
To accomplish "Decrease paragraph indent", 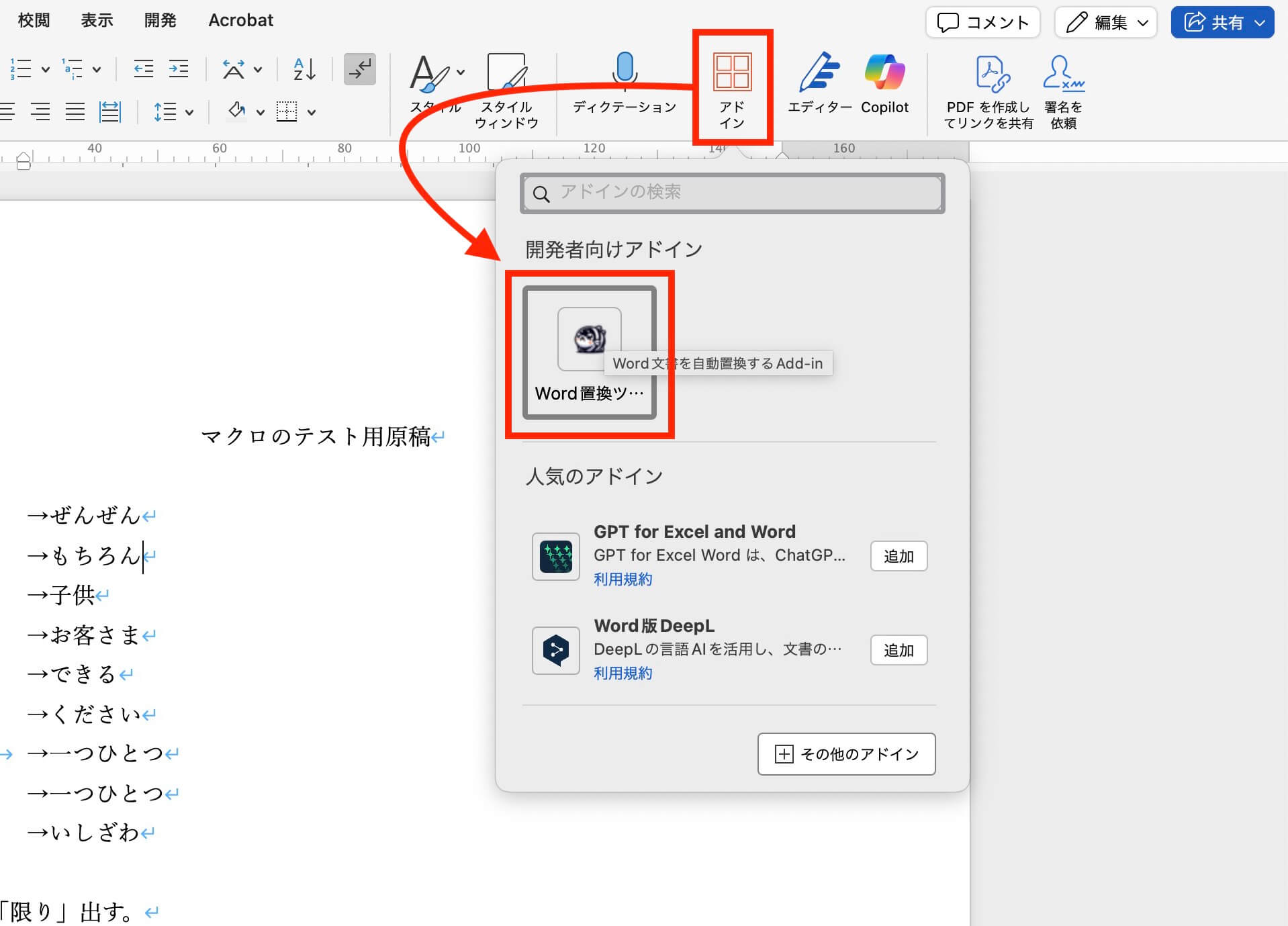I will (143, 68).
